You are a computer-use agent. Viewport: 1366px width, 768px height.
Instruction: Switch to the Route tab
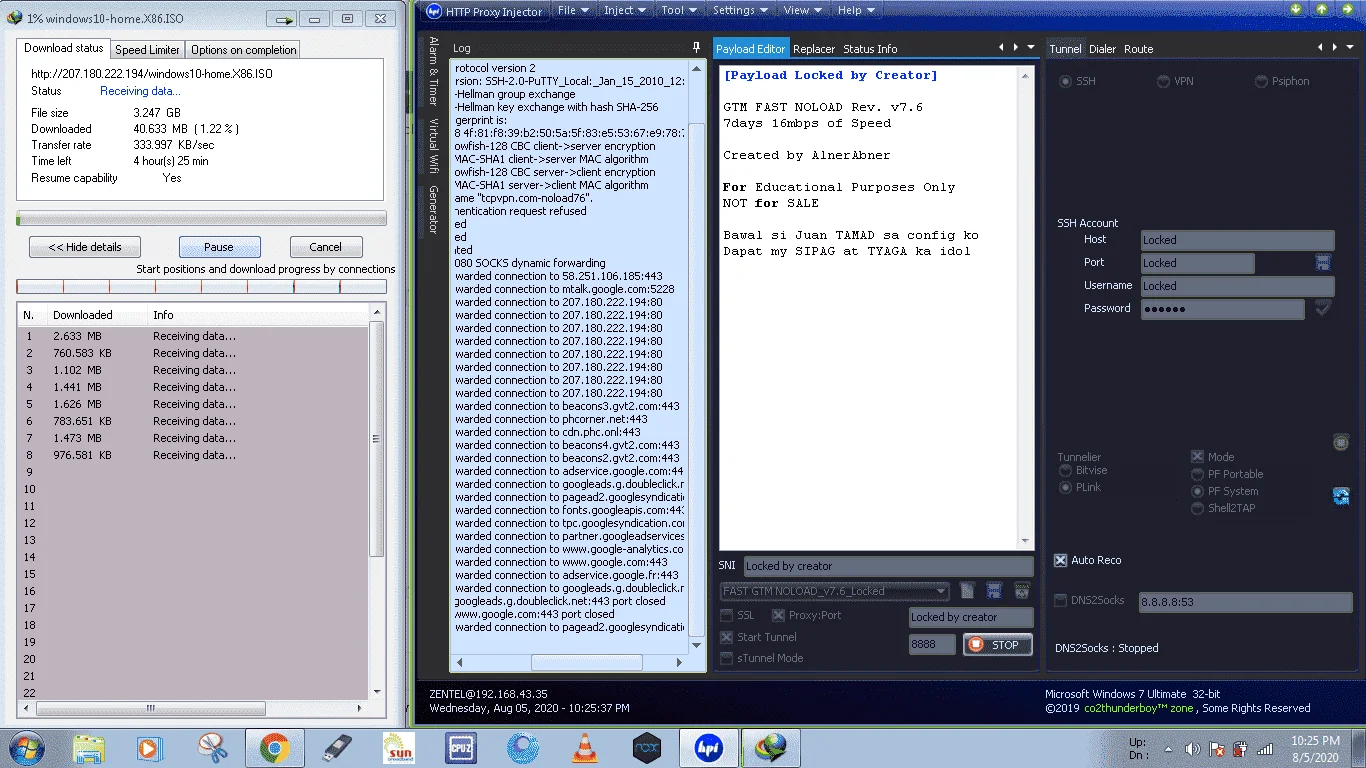(1138, 49)
